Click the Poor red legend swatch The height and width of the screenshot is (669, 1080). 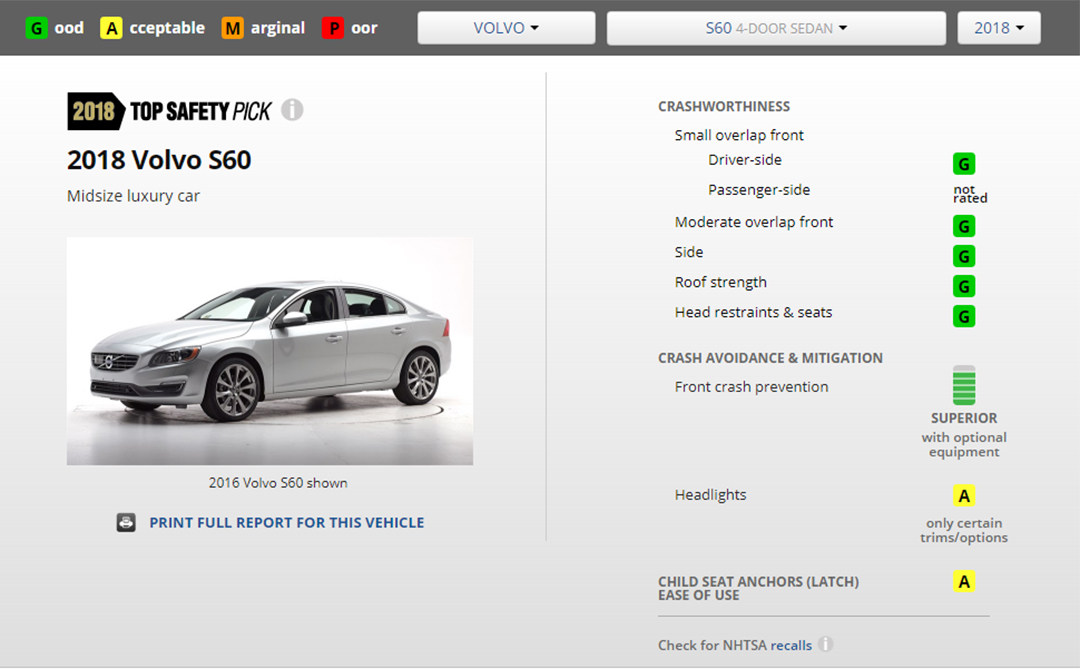click(333, 28)
